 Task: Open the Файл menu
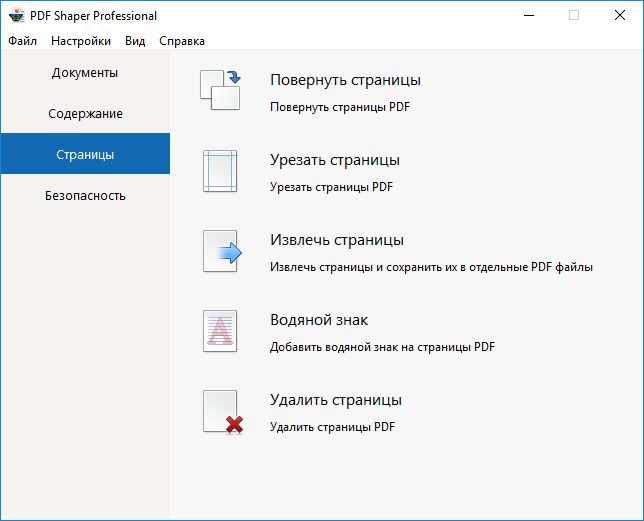click(x=23, y=41)
